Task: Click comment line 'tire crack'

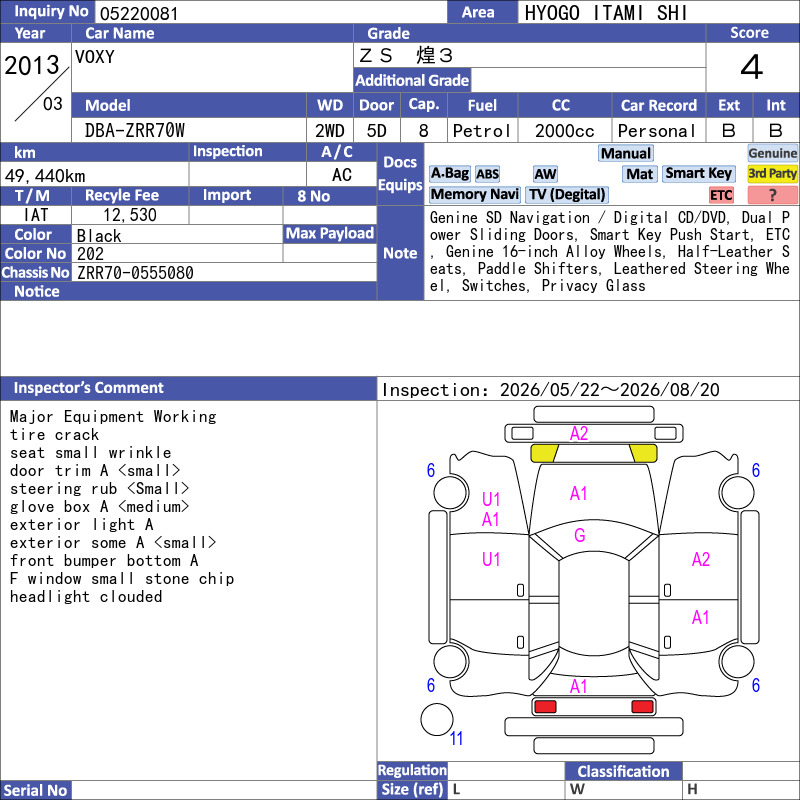Action: click(x=55, y=435)
